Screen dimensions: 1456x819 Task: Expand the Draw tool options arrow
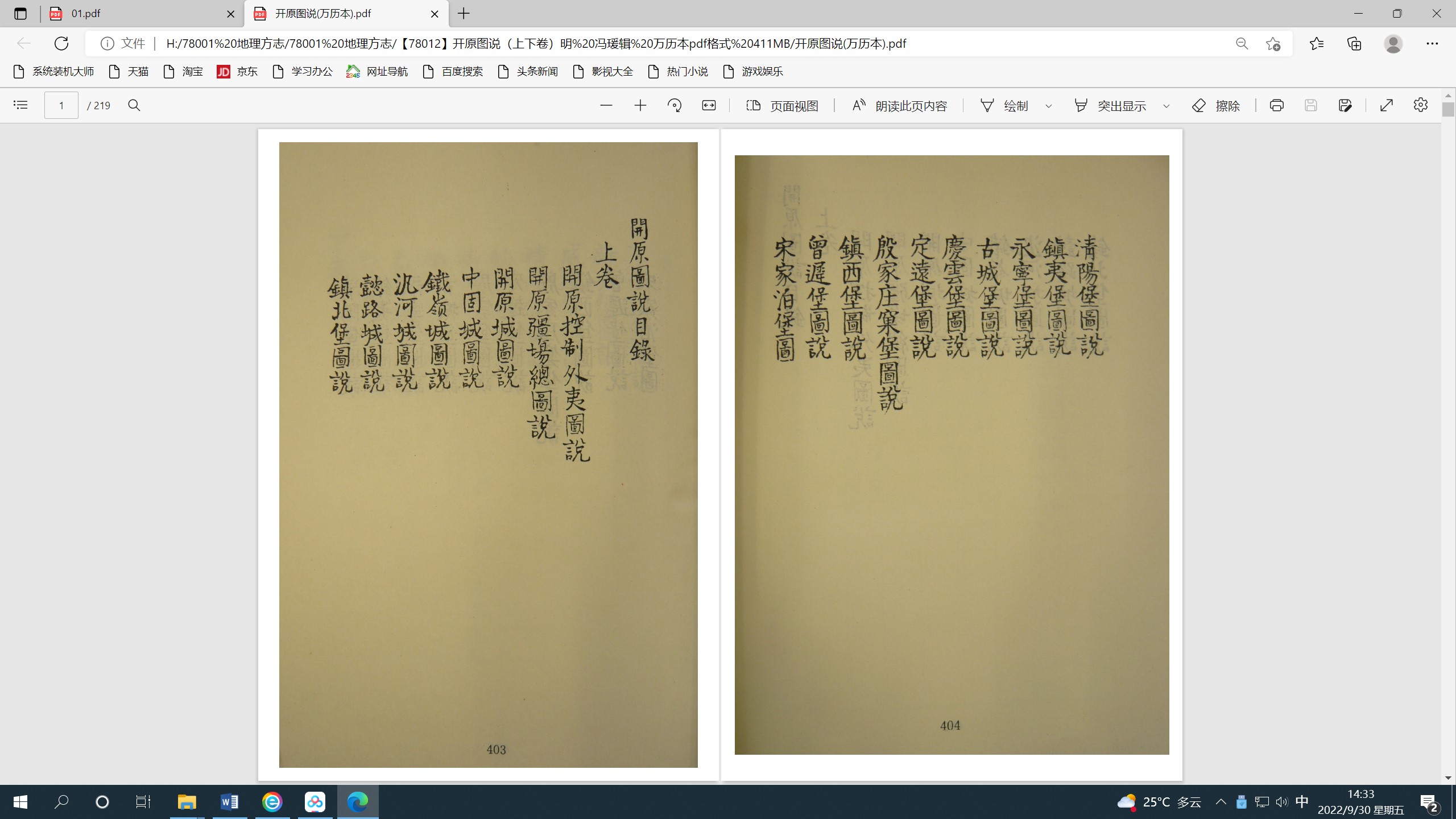(x=1049, y=106)
